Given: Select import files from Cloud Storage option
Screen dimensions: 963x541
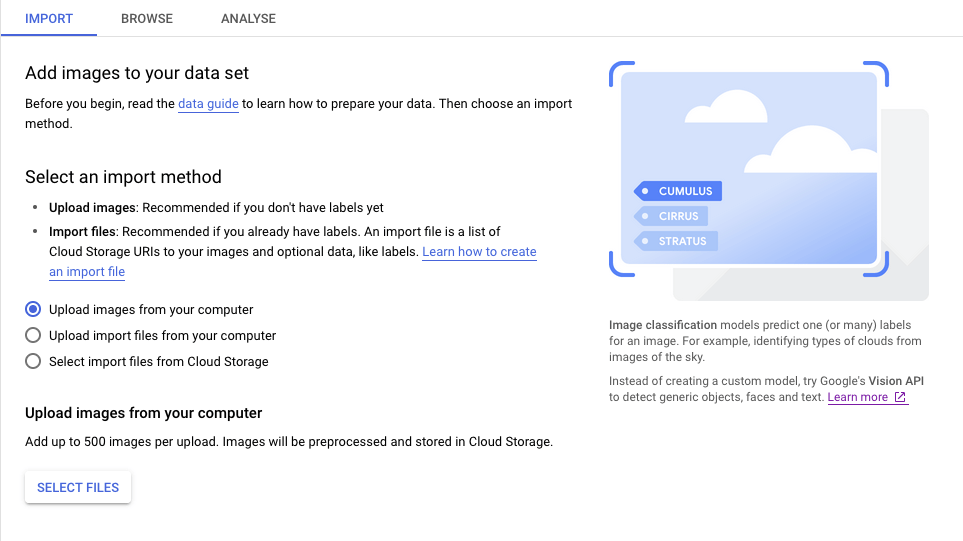Looking at the screenshot, I should (x=34, y=362).
